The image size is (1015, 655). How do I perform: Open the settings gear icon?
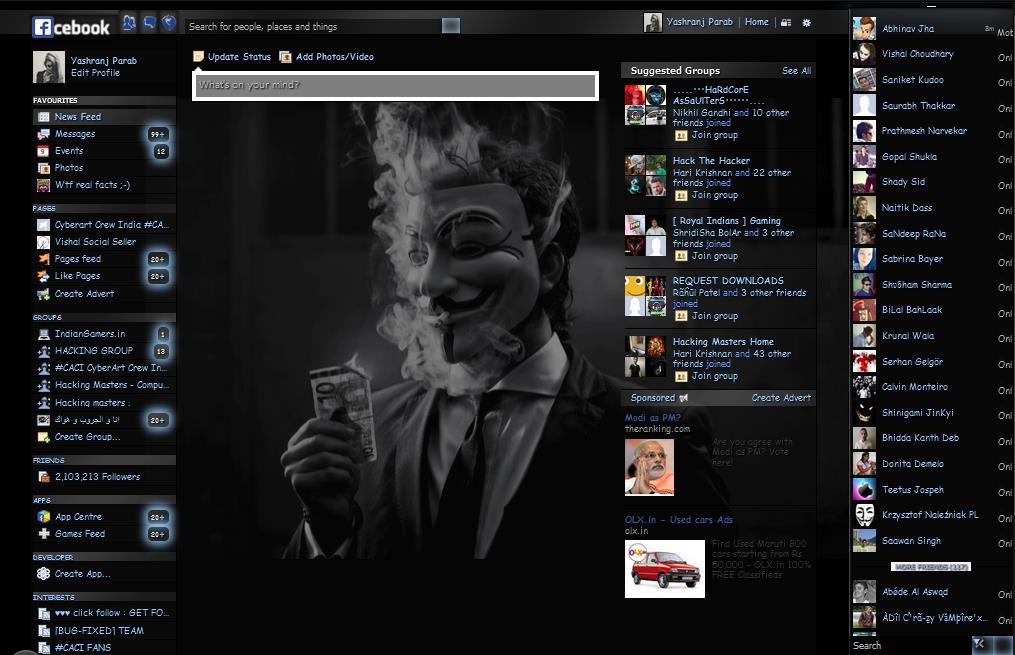[806, 23]
